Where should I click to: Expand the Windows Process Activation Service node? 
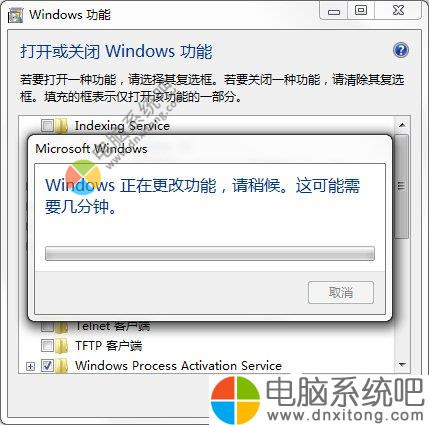point(30,367)
